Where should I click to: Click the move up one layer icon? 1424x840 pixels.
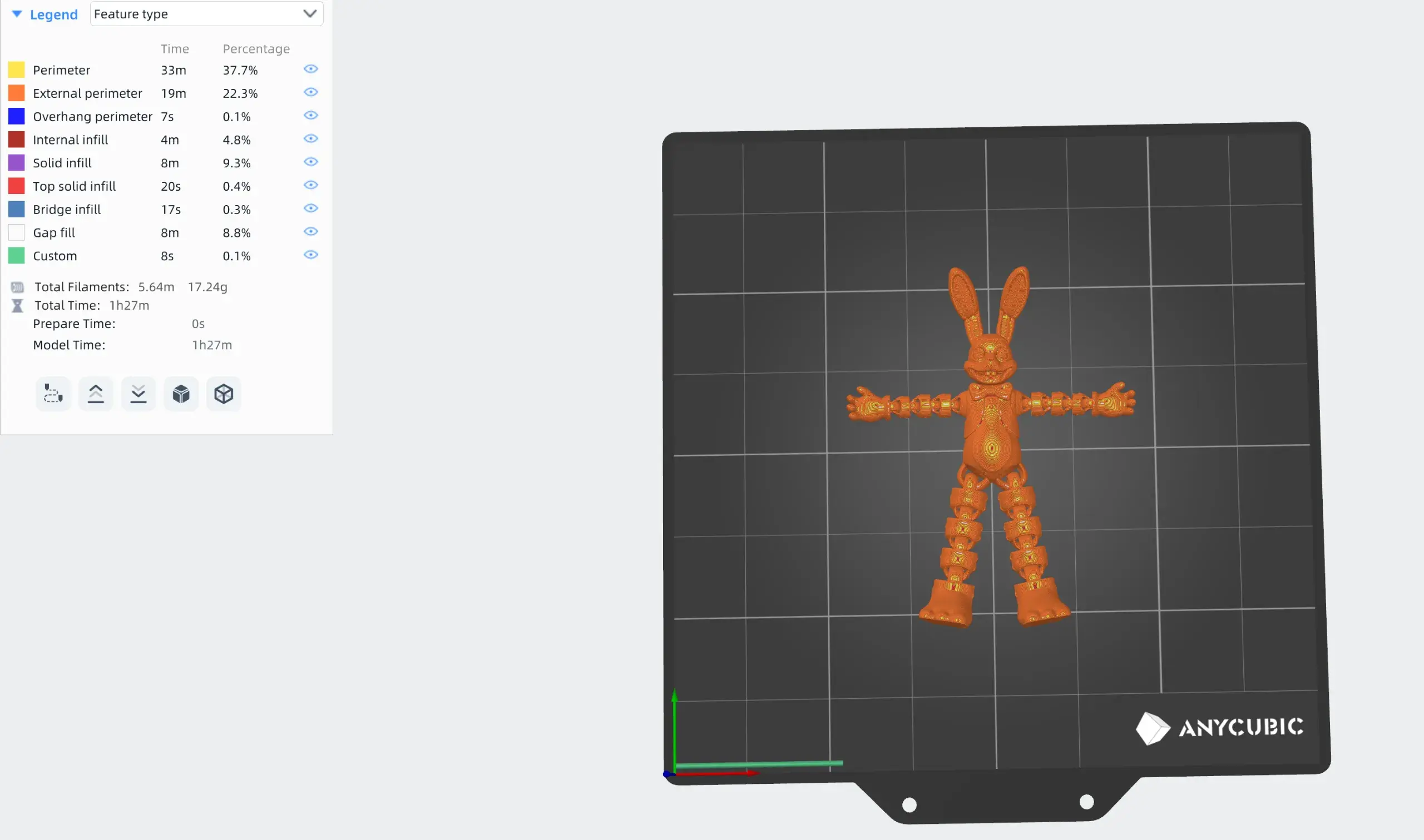96,394
